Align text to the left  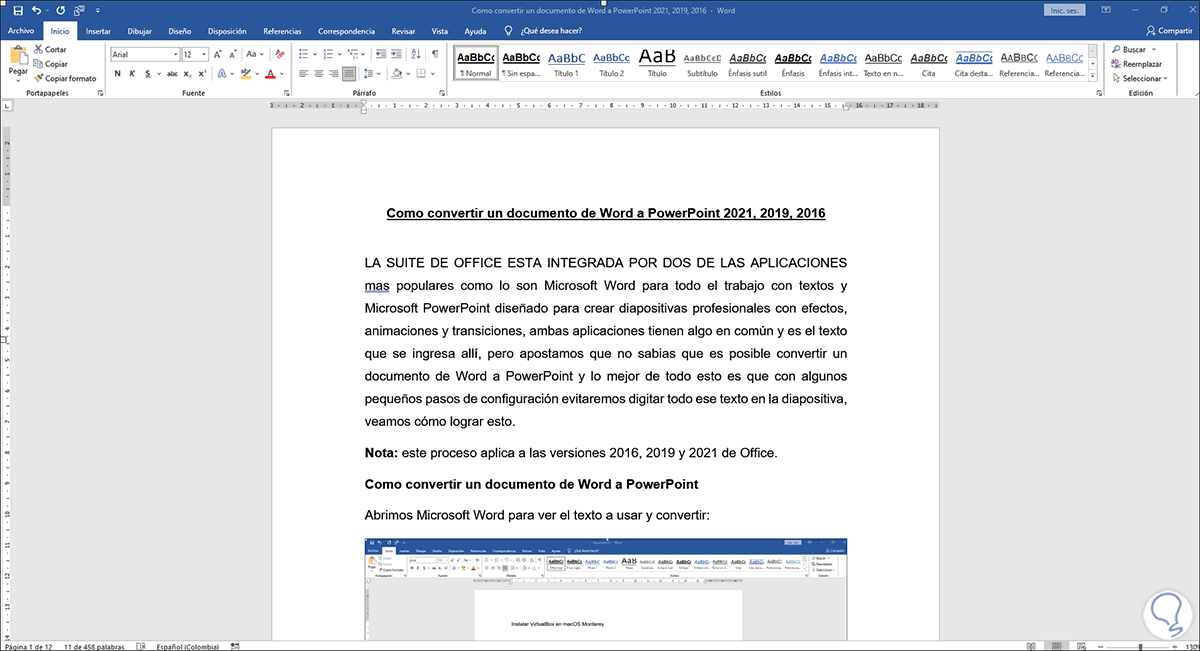[305, 73]
